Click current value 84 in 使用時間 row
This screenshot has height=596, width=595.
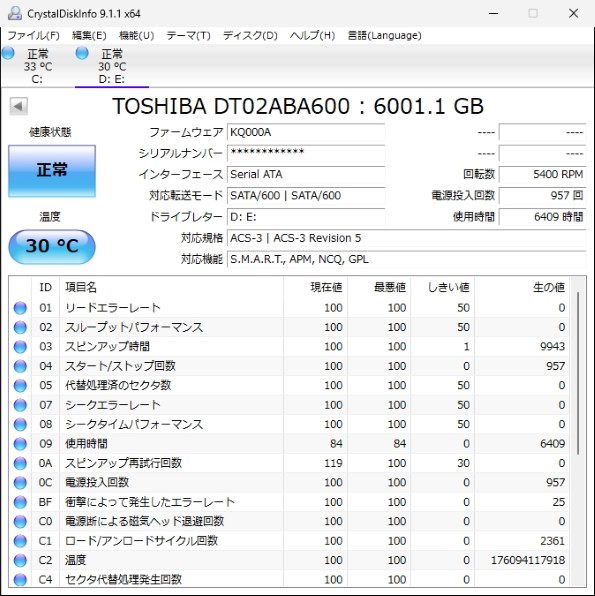click(336, 444)
